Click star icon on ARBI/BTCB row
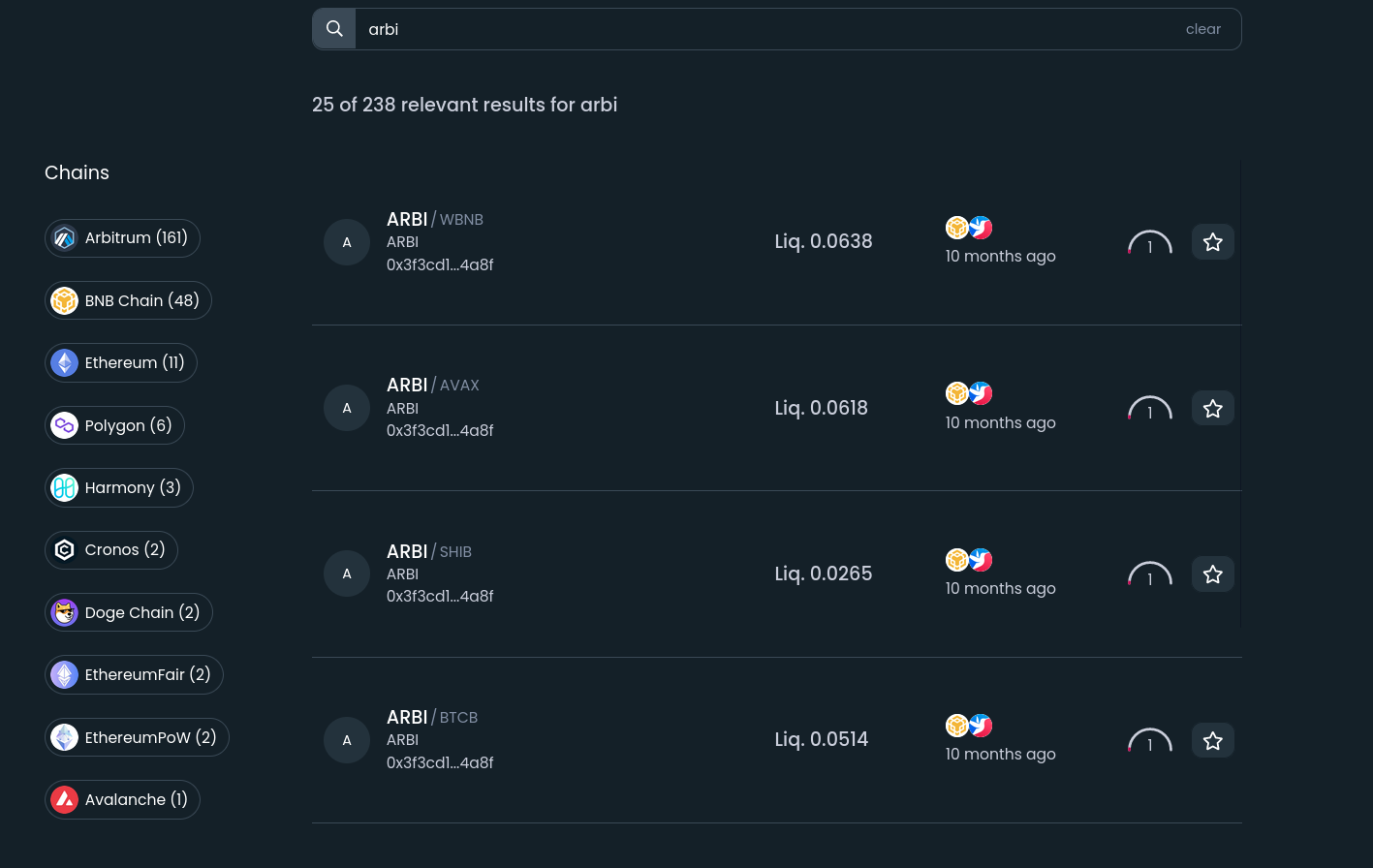1373x868 pixels. click(1212, 741)
